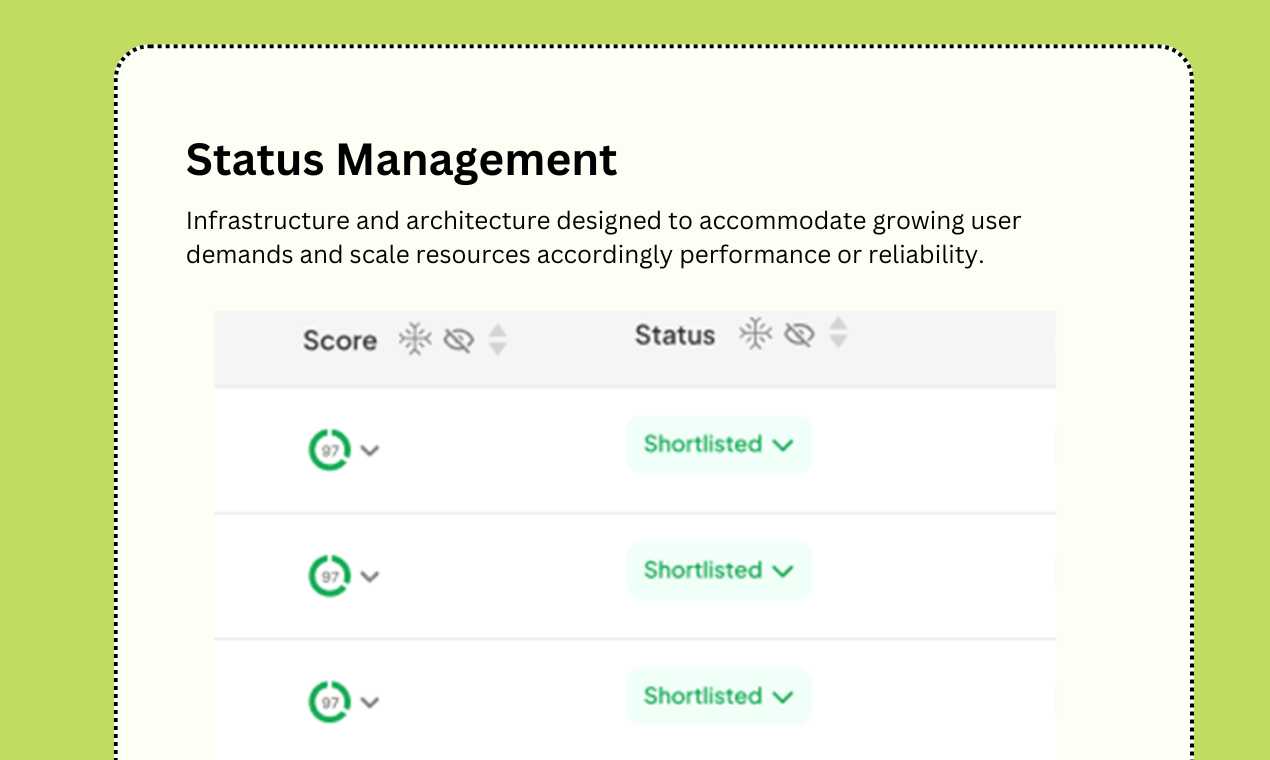The height and width of the screenshot is (760, 1270).
Task: Click the Score column header label
Action: pyautogui.click(x=340, y=341)
